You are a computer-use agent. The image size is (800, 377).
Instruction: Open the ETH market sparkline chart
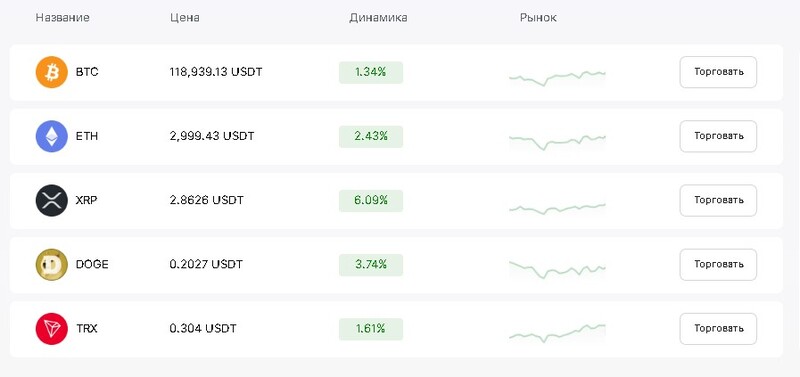point(557,142)
